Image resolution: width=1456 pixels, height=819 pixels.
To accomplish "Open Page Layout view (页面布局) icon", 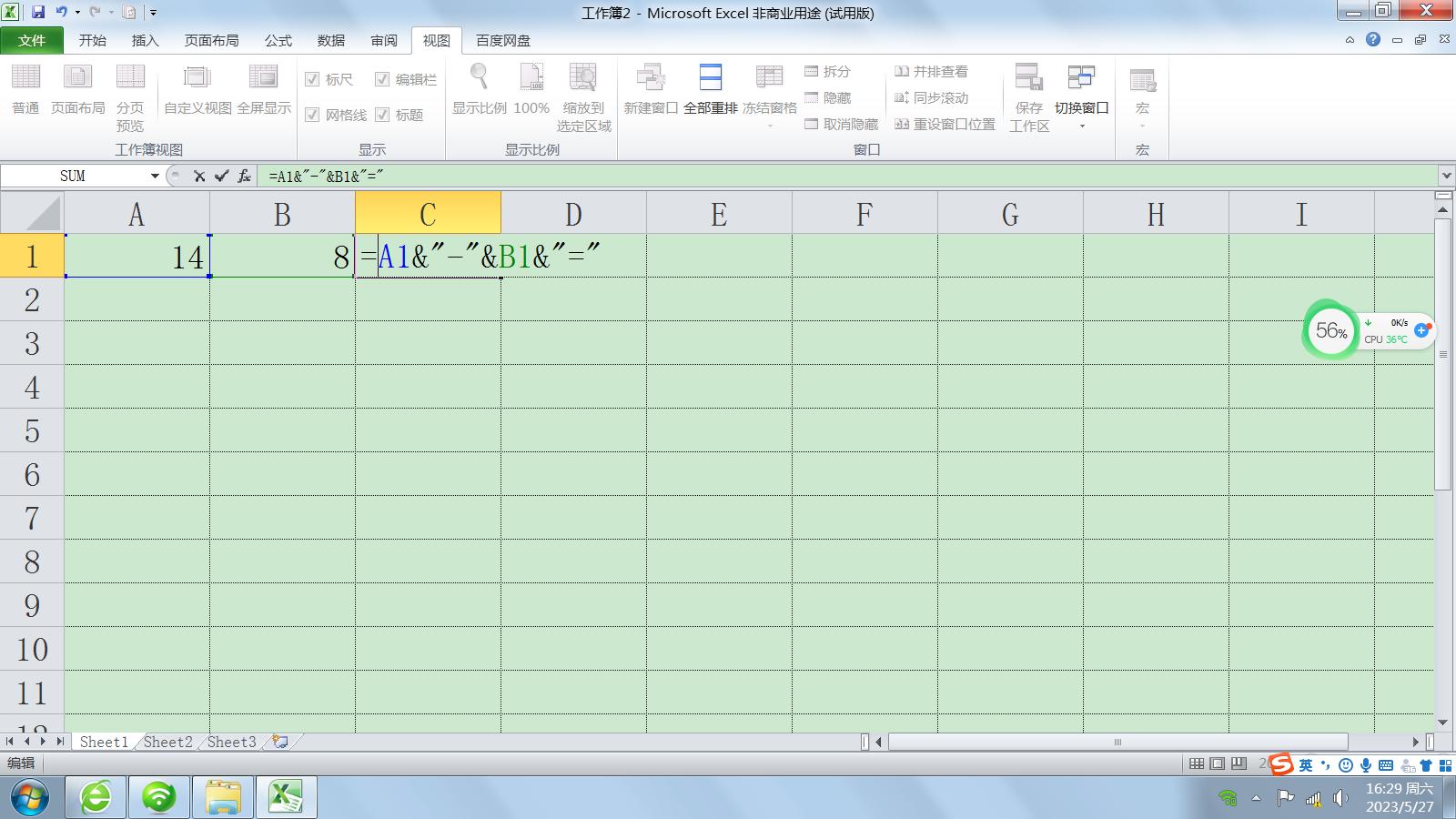I will [77, 80].
